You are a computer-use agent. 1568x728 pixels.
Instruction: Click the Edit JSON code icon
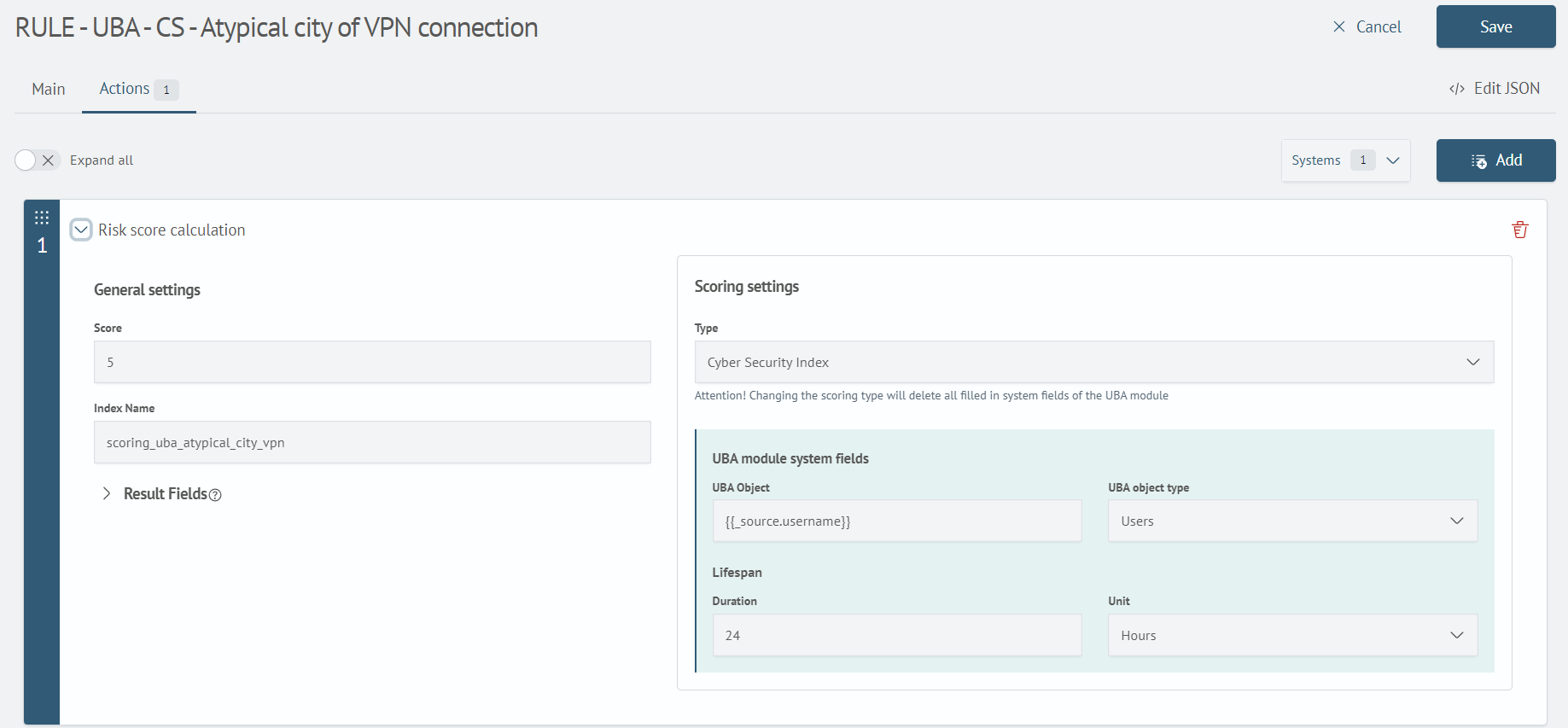pos(1457,89)
